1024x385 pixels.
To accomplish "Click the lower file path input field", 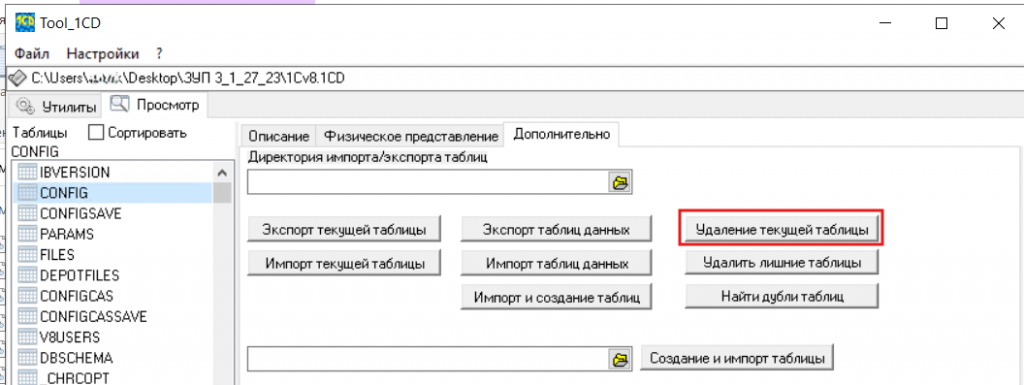I will pyautogui.click(x=428, y=358).
